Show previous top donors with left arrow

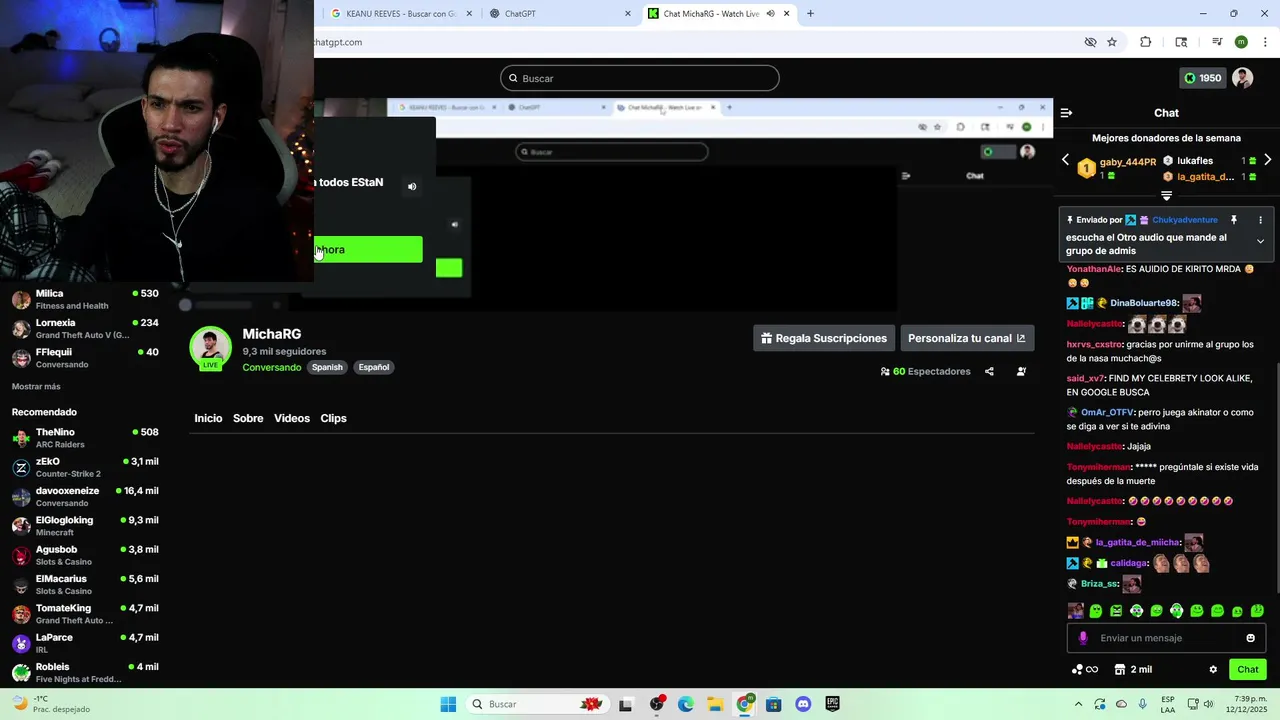tap(1065, 160)
